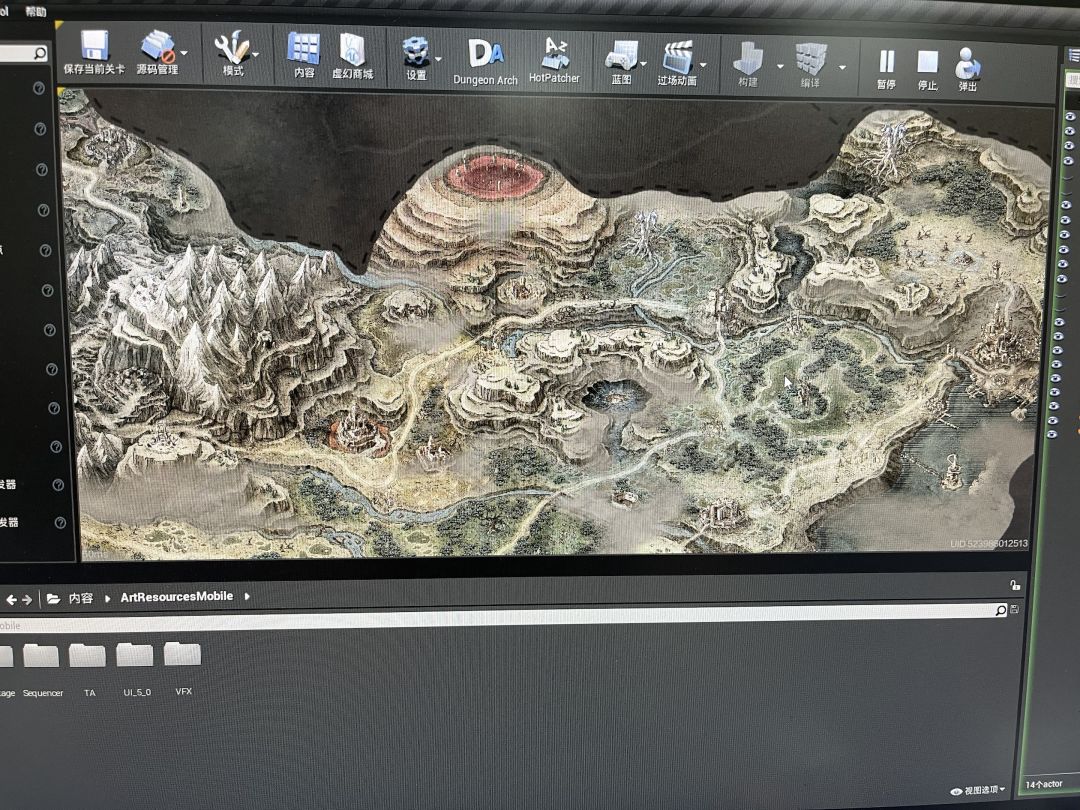Screen dimensions: 1080x810
Task: Click the content browser search magnifier
Action: coord(1000,610)
